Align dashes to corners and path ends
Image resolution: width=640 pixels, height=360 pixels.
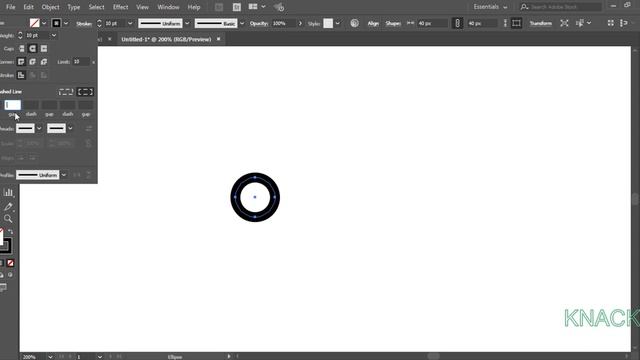[x=85, y=92]
